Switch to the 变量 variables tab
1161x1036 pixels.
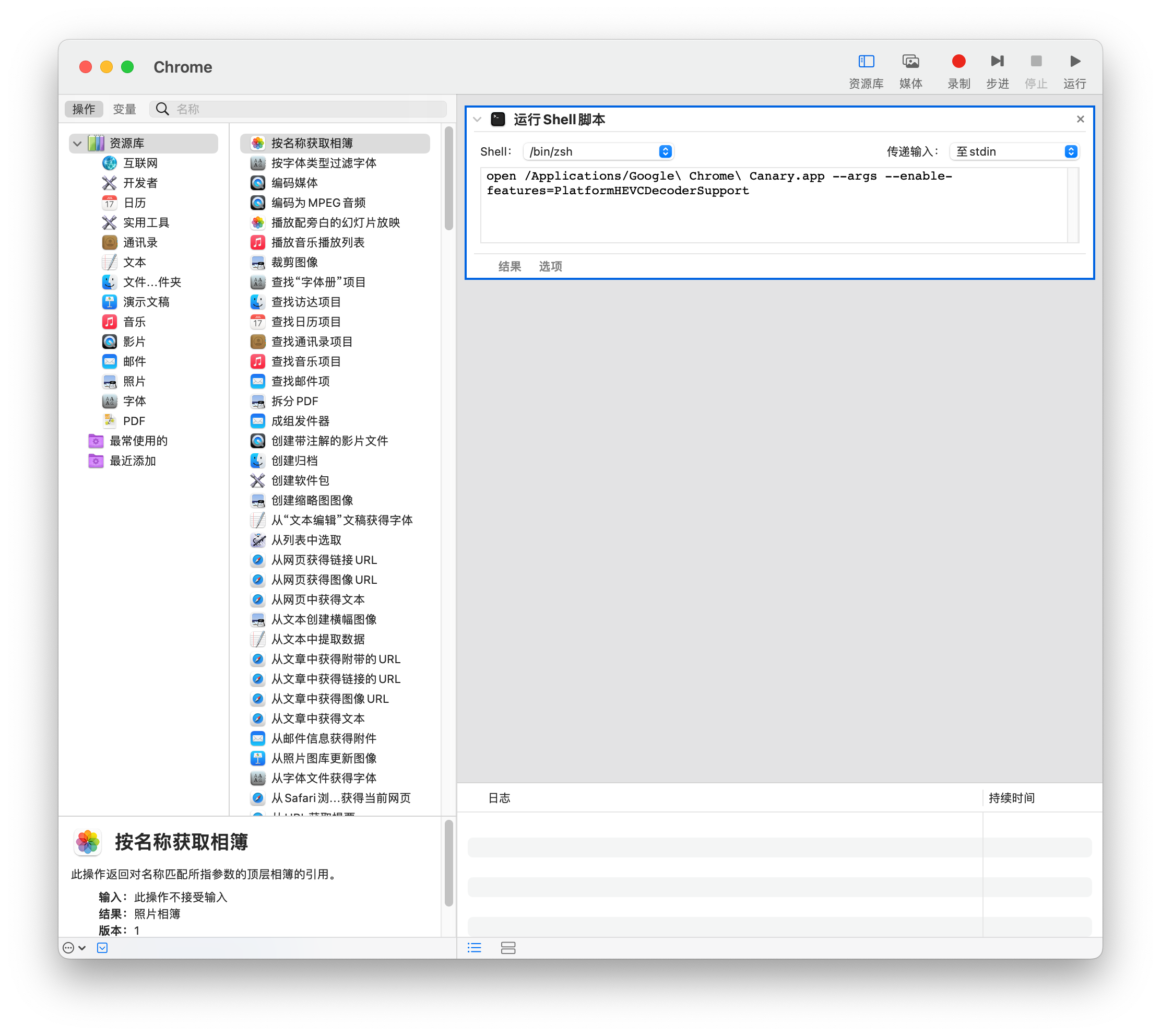point(124,109)
